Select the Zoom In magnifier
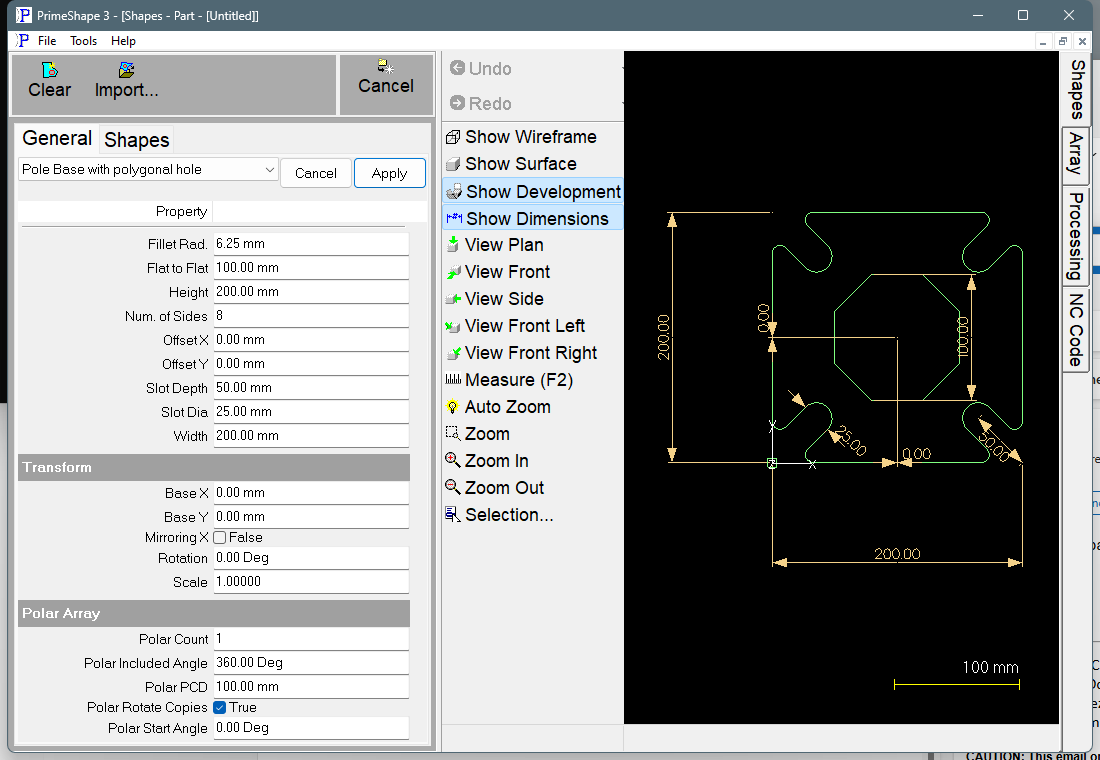1100x760 pixels. pos(453,461)
